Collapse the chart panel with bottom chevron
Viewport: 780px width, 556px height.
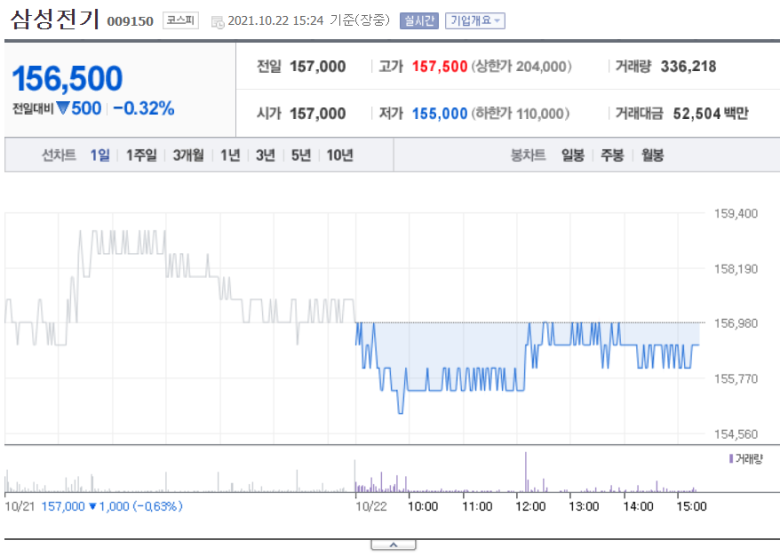click(x=393, y=545)
